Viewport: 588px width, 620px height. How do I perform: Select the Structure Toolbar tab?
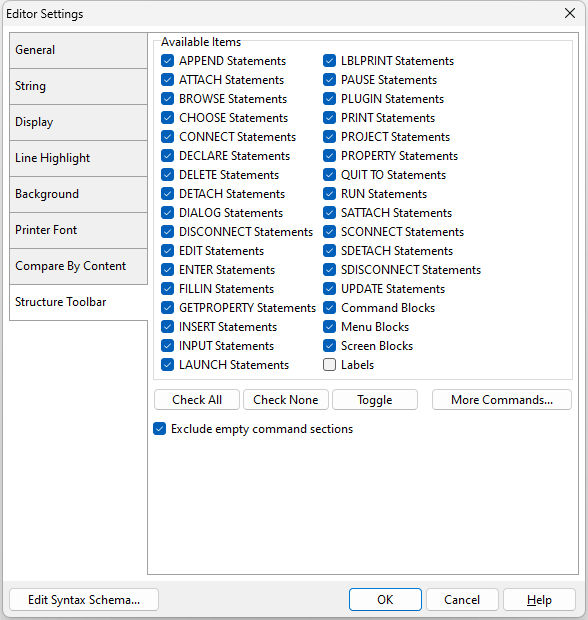tap(78, 302)
